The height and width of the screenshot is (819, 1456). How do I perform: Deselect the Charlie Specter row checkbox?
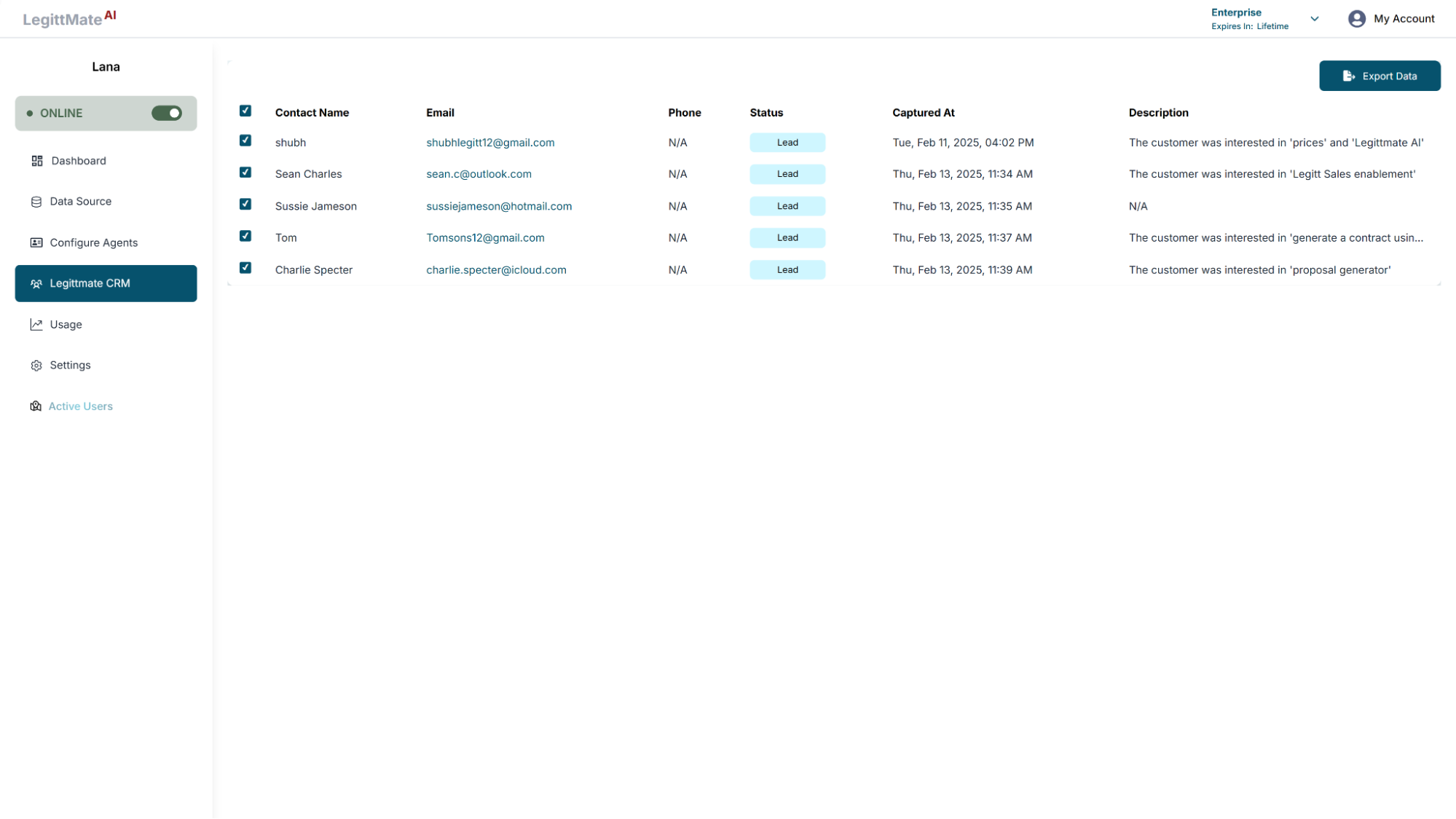tap(245, 268)
